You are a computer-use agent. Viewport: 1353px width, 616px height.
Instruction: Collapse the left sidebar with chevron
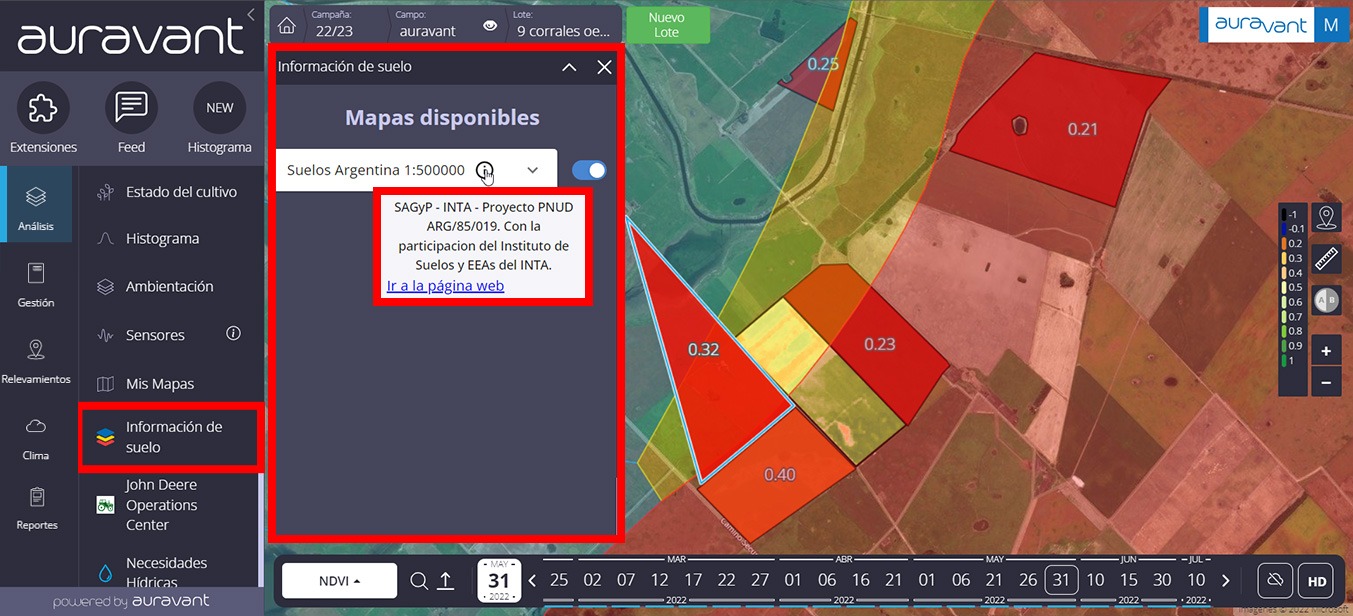250,14
